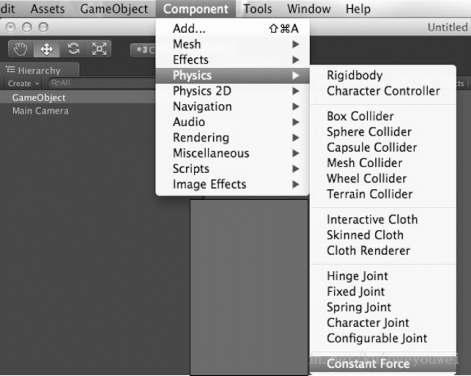Open the GameObject menu

click(x=114, y=9)
